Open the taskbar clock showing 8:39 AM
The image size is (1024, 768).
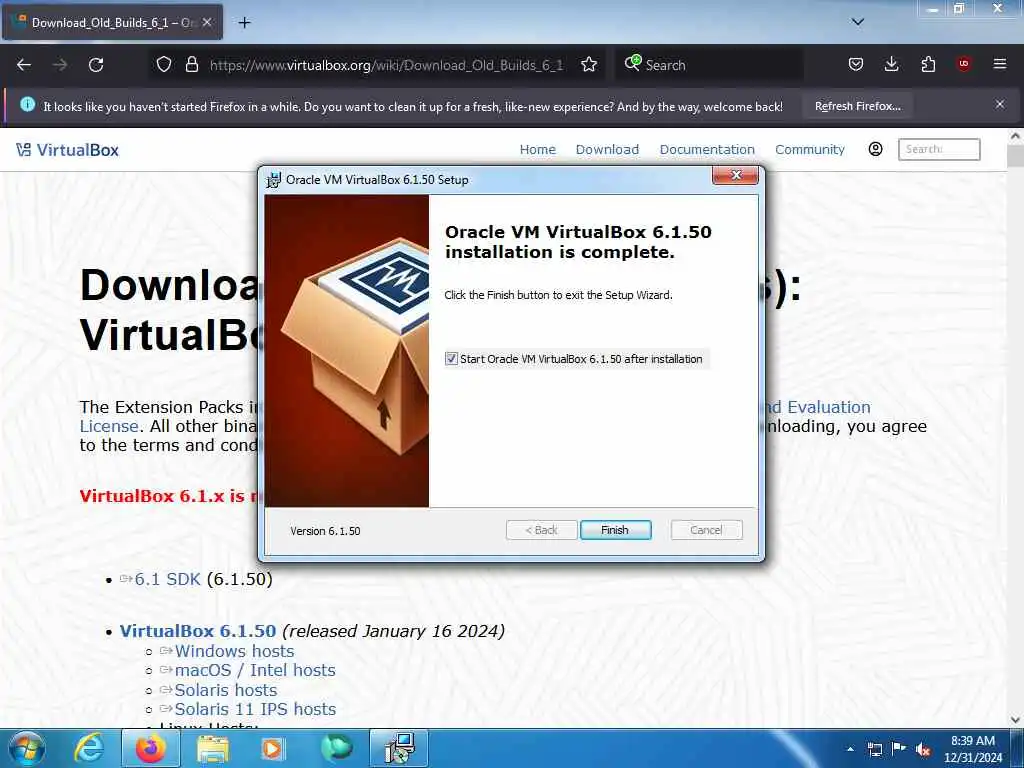coord(972,749)
